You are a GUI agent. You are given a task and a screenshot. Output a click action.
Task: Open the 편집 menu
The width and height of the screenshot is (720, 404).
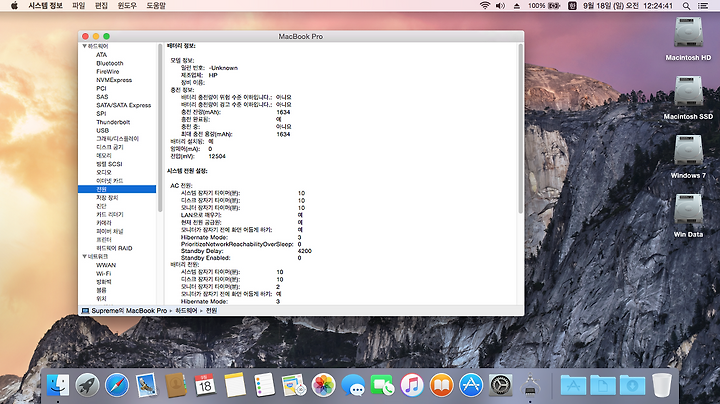tap(101, 6)
